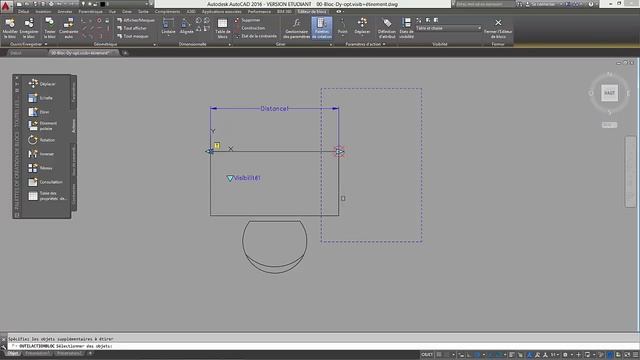The height and width of the screenshot is (360, 640).
Task: Select Inverser action in palette
Action: click(x=41, y=154)
